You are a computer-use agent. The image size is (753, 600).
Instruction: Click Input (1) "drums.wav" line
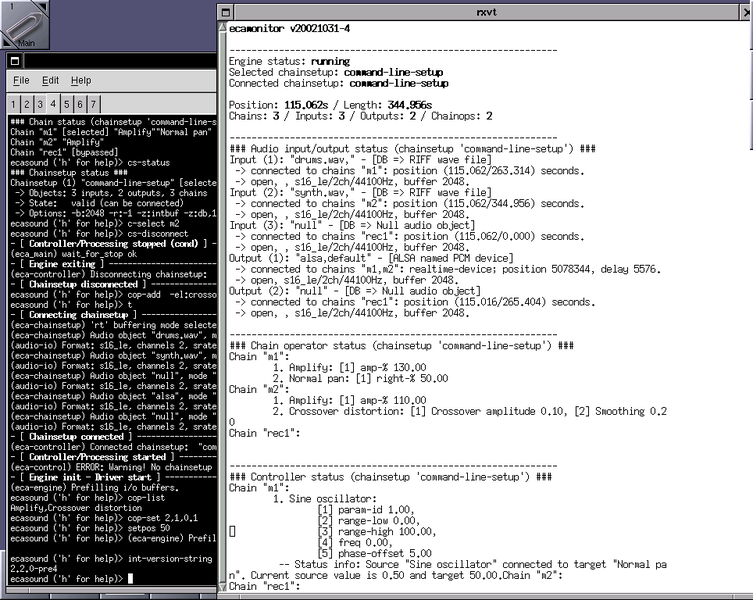[360, 159]
